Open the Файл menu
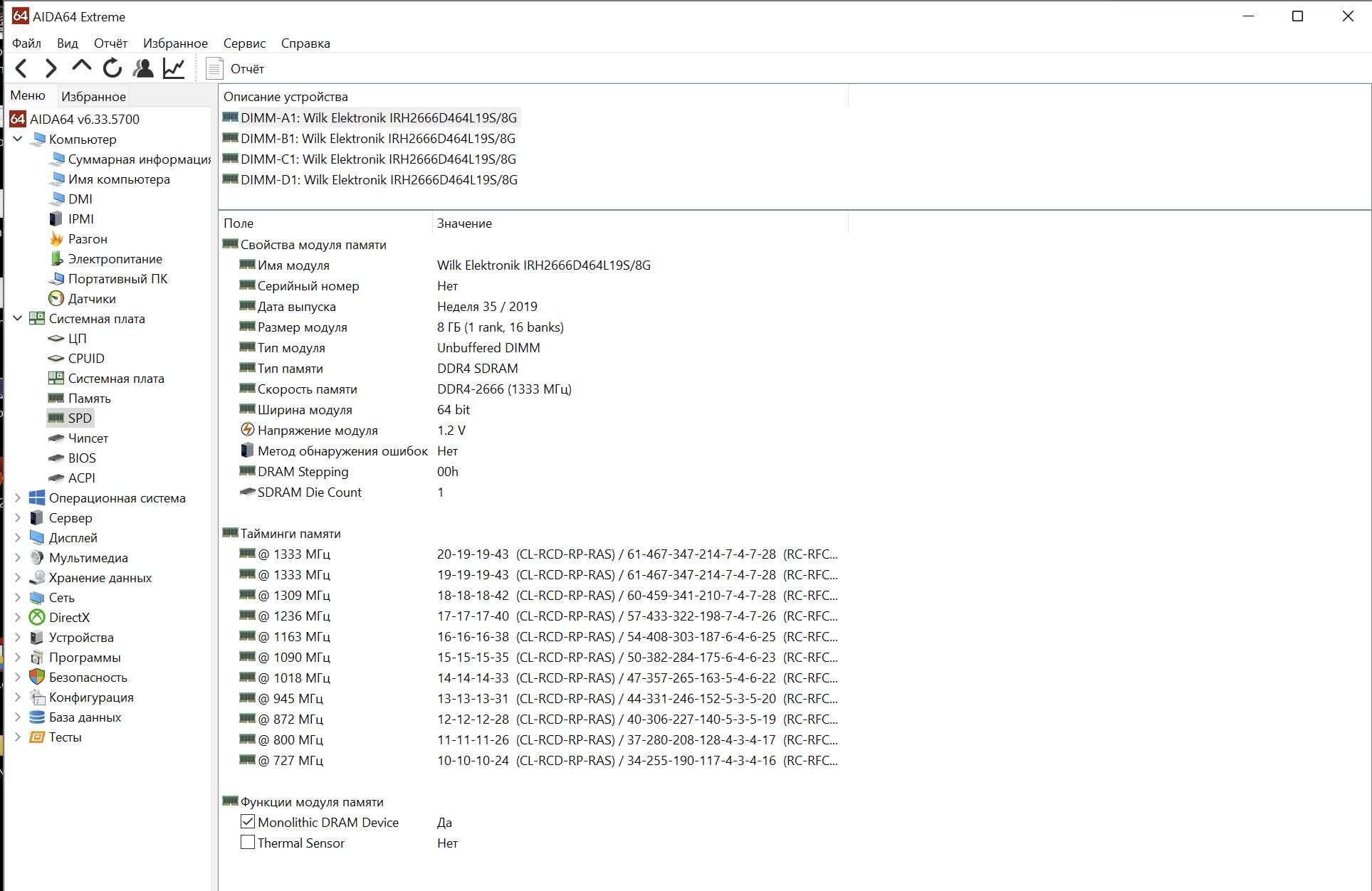Image resolution: width=1372 pixels, height=891 pixels. click(x=26, y=43)
